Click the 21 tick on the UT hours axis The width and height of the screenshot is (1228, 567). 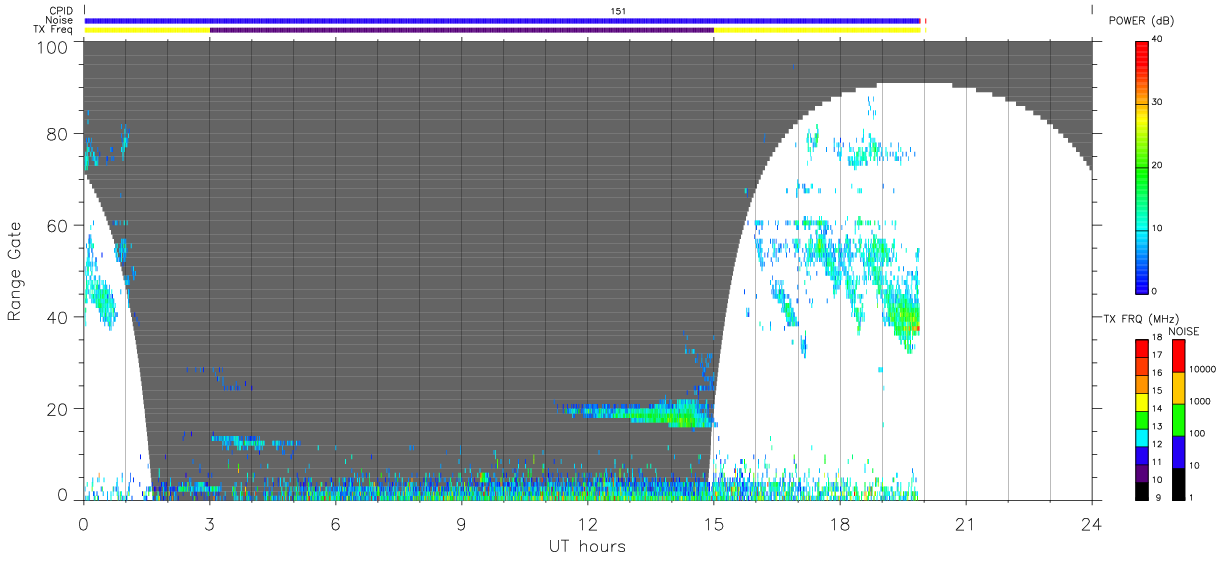point(966,523)
